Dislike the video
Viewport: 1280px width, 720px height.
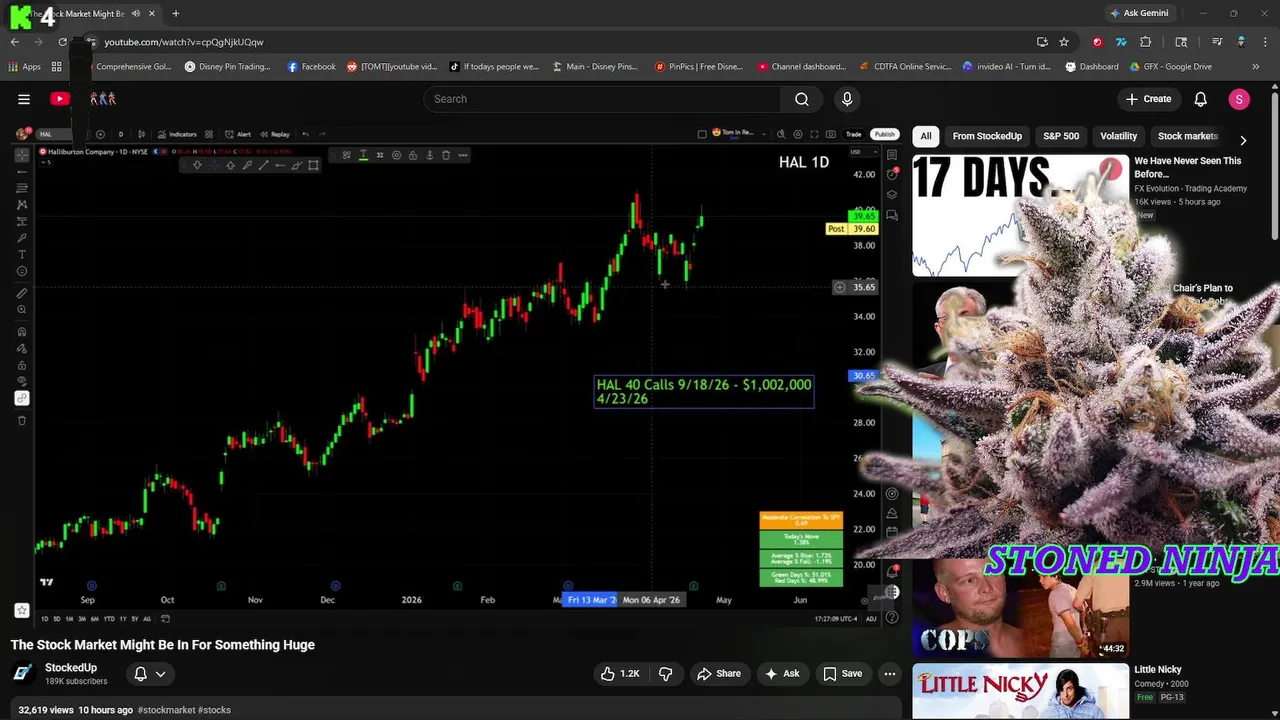[x=665, y=674]
